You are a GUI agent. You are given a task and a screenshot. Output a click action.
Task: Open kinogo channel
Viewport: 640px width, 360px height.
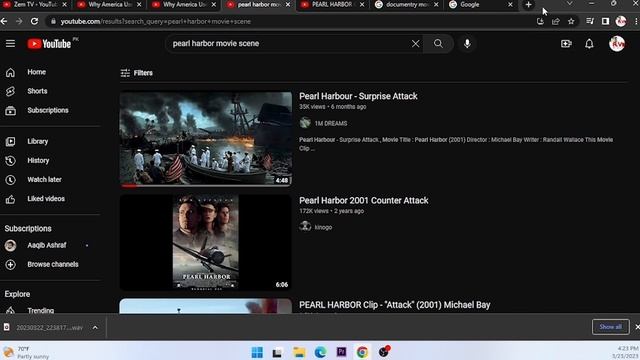point(323,227)
